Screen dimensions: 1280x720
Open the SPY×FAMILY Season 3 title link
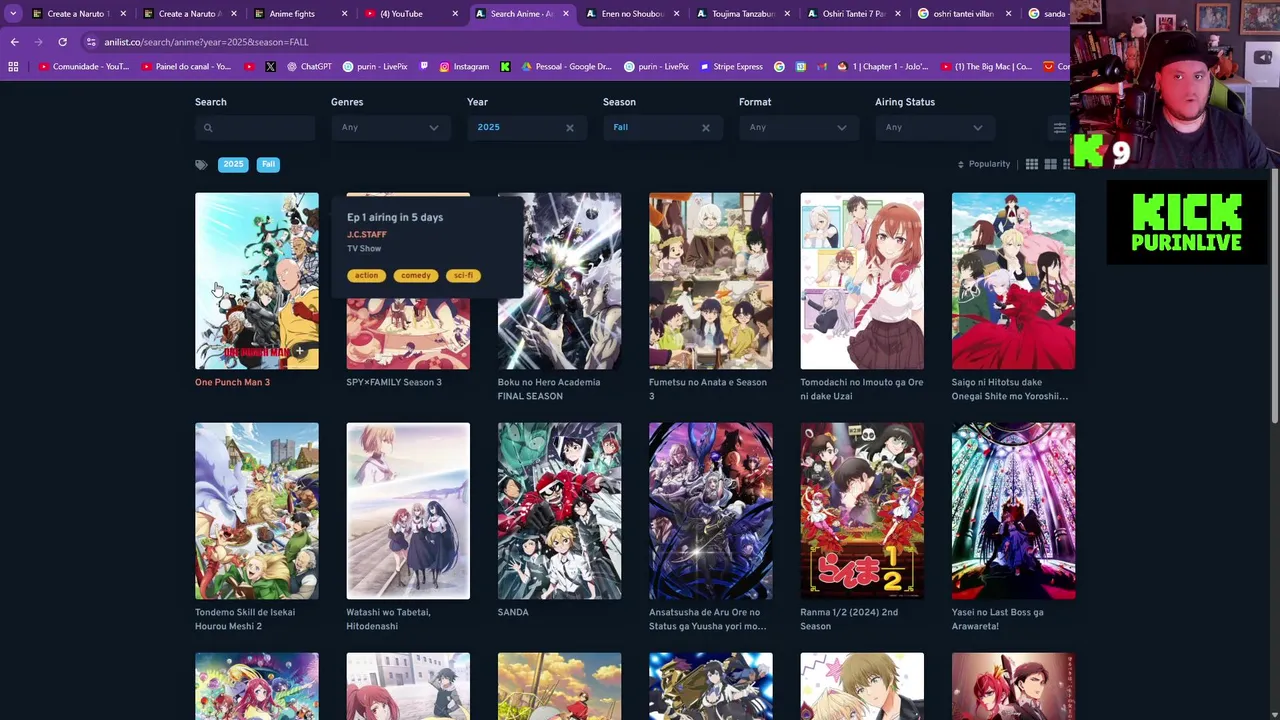pos(393,382)
